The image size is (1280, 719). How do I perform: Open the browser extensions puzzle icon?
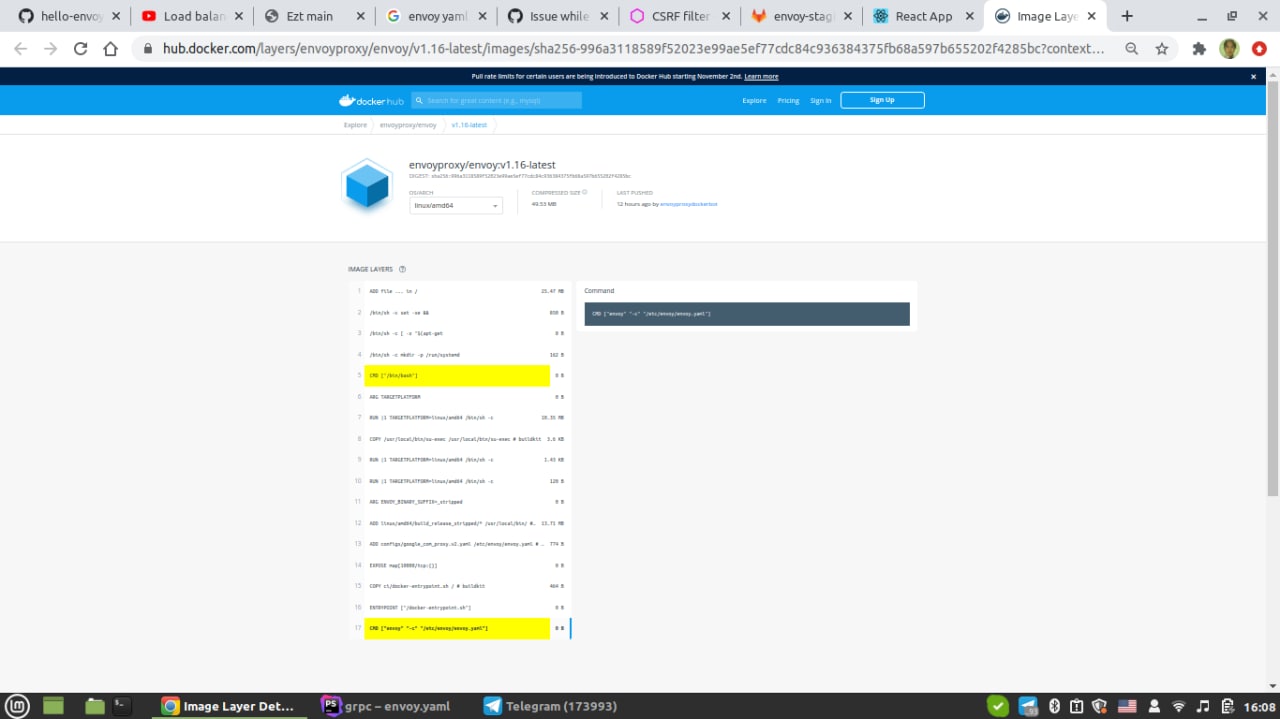(1199, 48)
